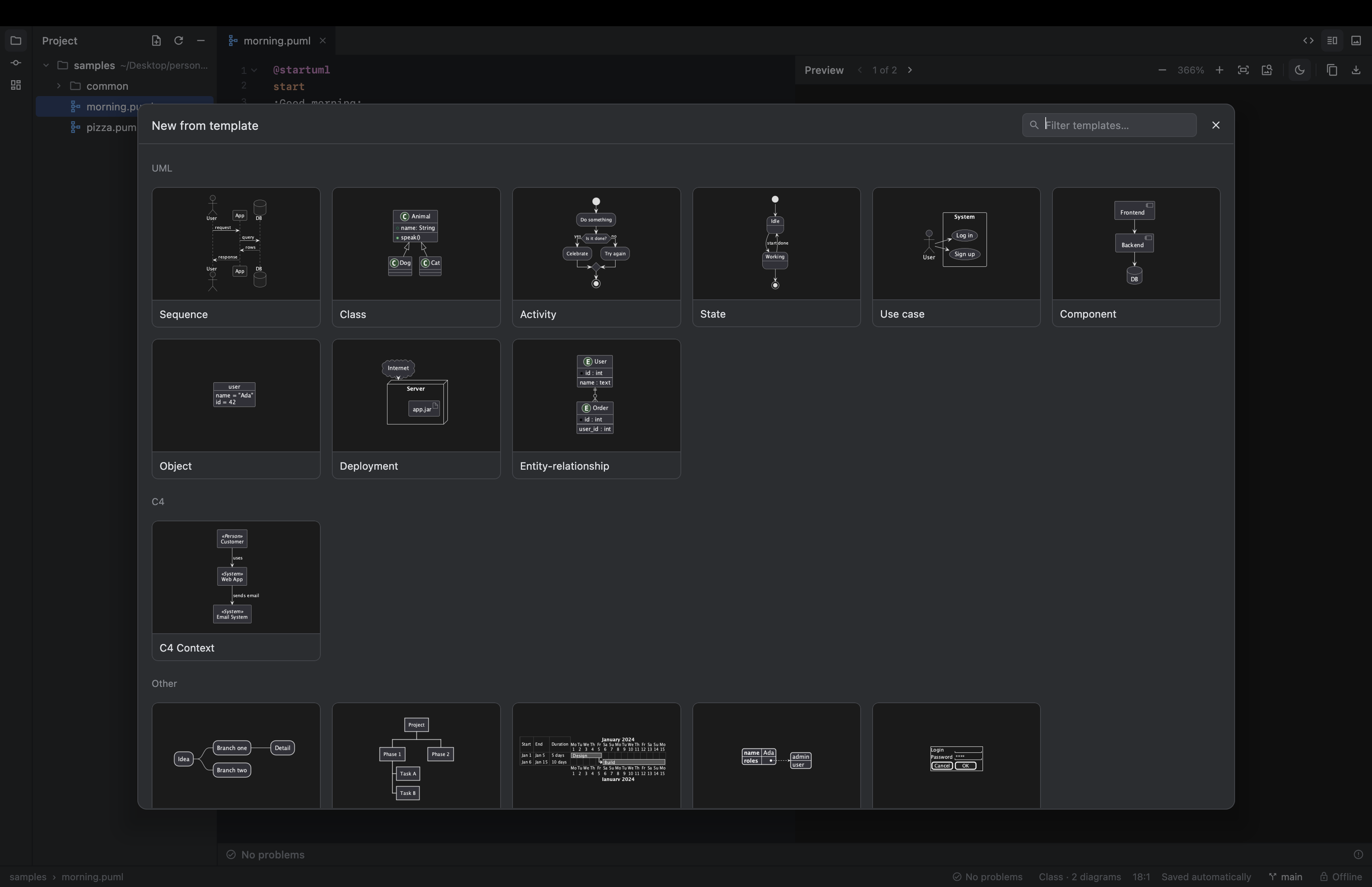The height and width of the screenshot is (887, 1372).
Task: Click the 18:1 cursor position indicator
Action: 1141,877
